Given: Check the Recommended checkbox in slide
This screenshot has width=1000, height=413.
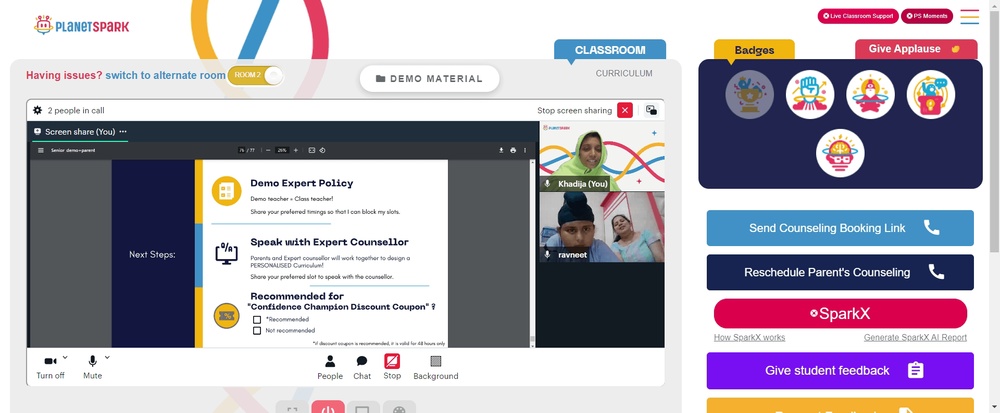Looking at the screenshot, I should [257, 319].
